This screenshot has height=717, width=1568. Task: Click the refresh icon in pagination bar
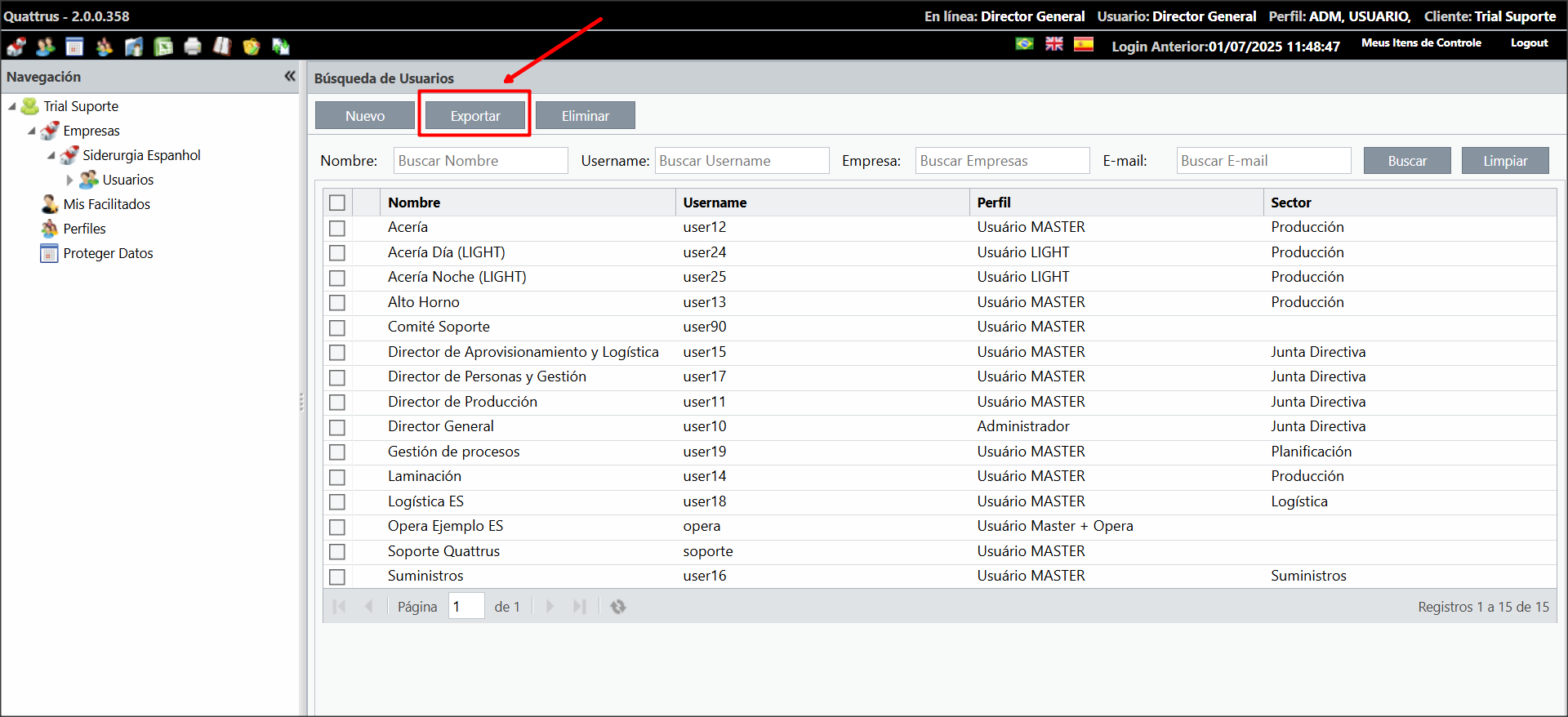point(618,607)
